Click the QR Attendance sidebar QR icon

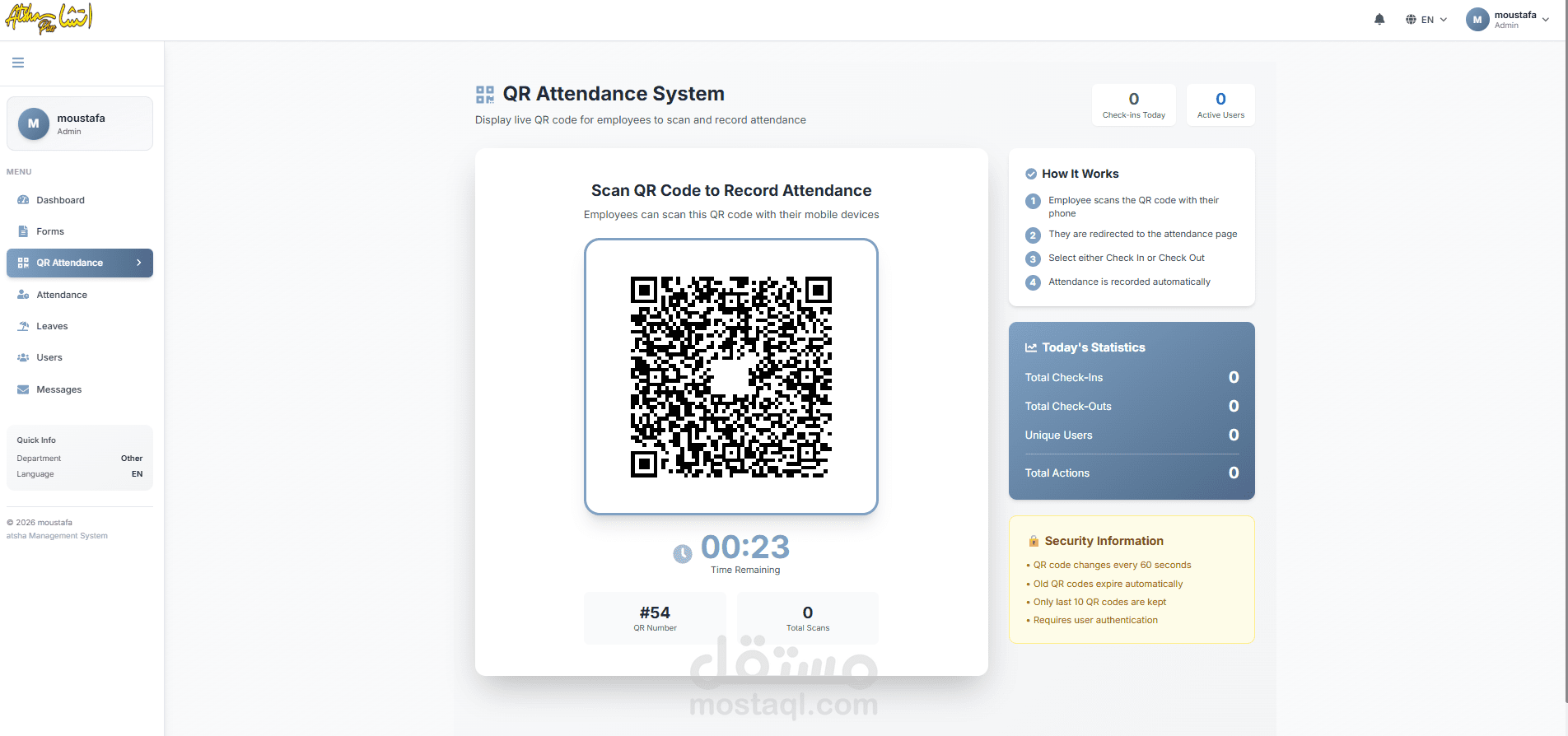pyautogui.click(x=23, y=263)
